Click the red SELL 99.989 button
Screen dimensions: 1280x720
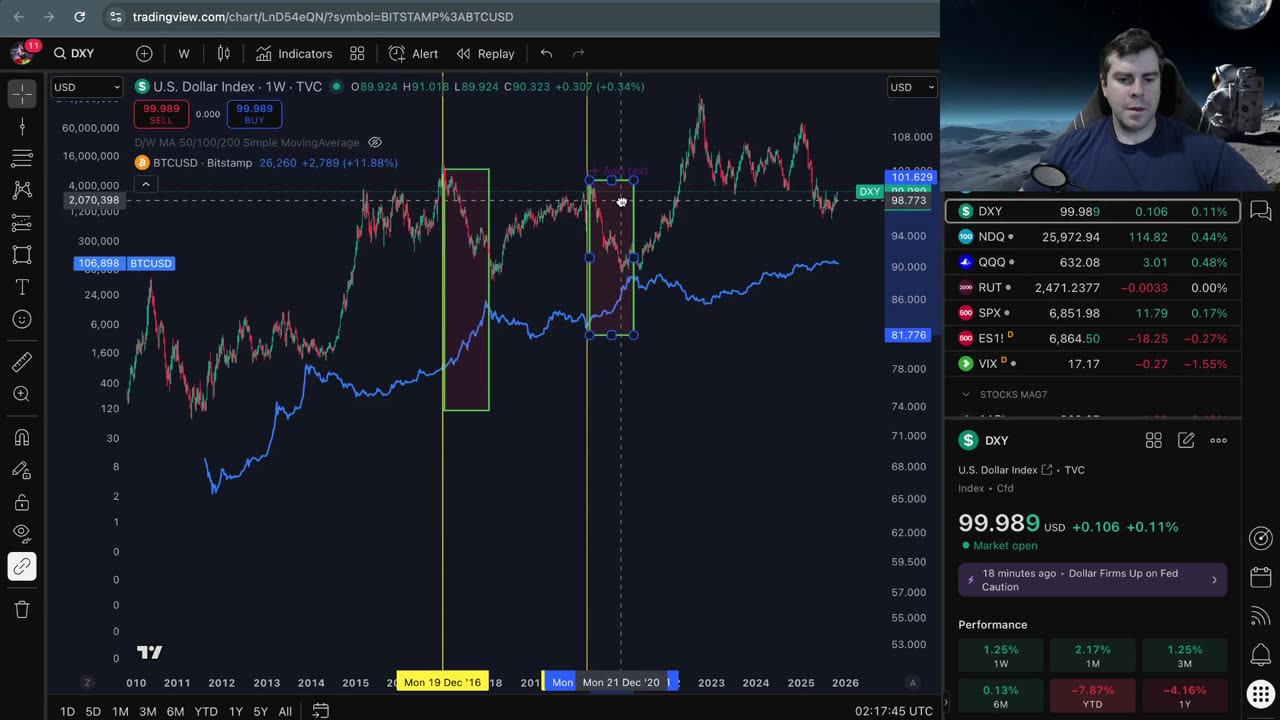pos(161,114)
